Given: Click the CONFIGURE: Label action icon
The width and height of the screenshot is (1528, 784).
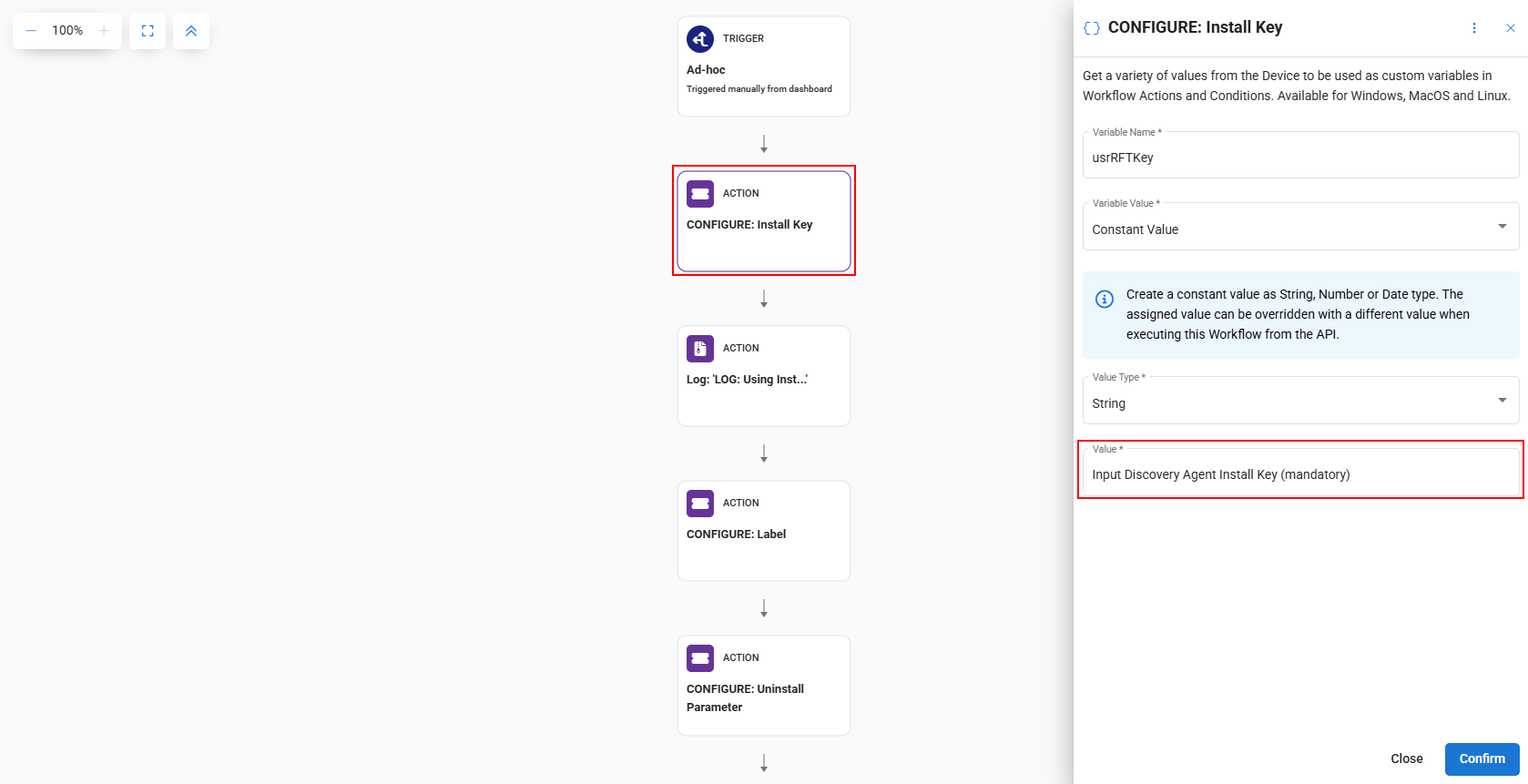Looking at the screenshot, I should pos(700,504).
